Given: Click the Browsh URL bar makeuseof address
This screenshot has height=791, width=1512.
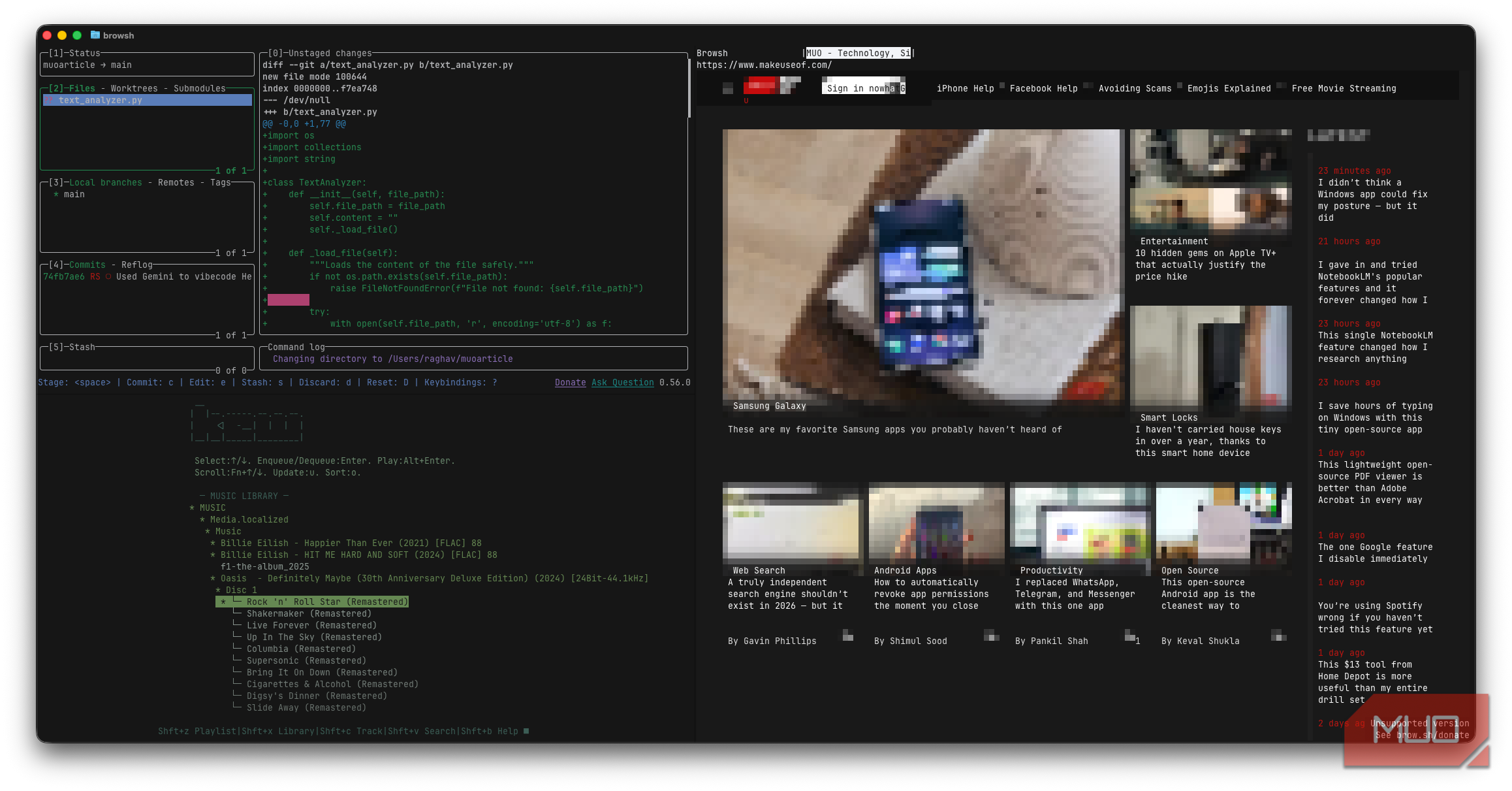Looking at the screenshot, I should coord(764,65).
